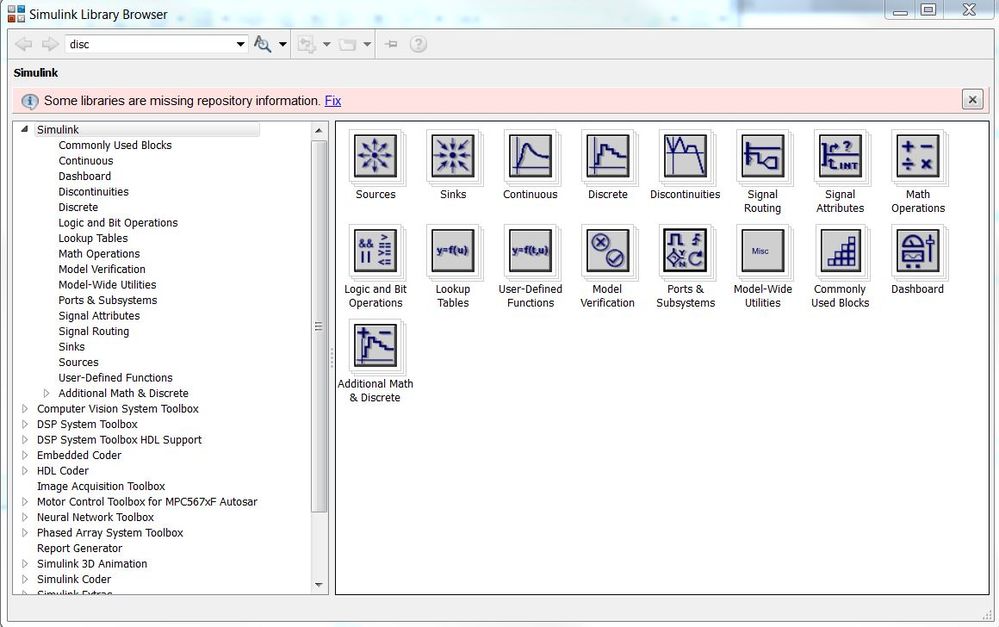Open the Logic and Bit Operations icon

click(375, 250)
